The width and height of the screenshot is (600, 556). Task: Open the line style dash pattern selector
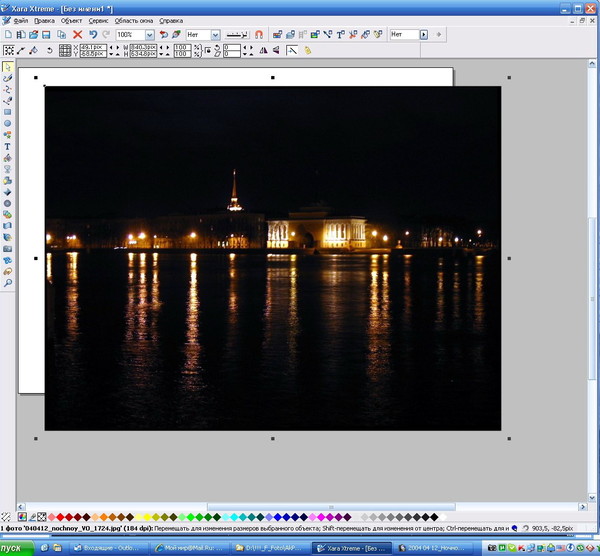point(237,35)
